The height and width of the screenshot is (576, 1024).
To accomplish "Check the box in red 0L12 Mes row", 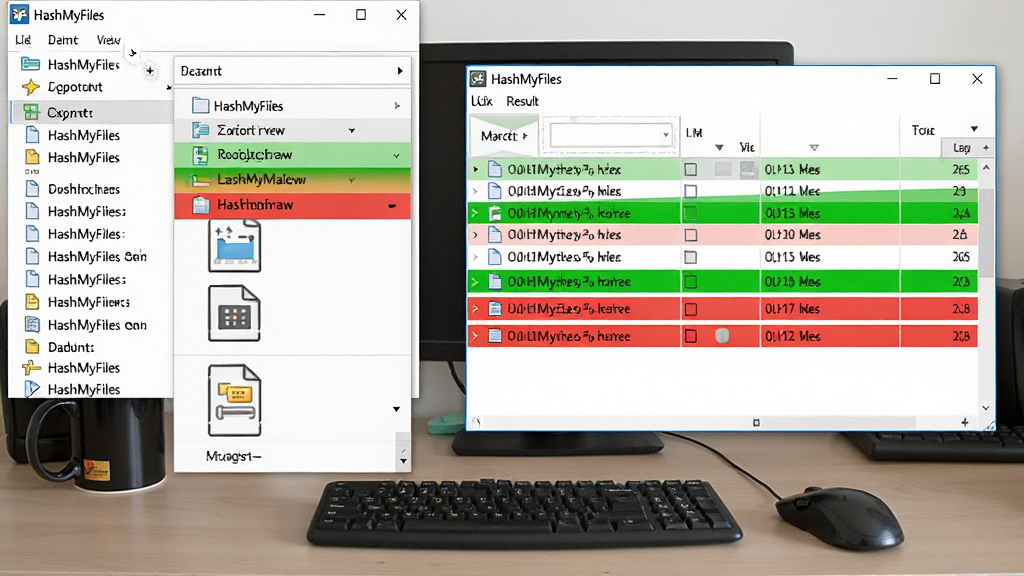I will [x=690, y=336].
